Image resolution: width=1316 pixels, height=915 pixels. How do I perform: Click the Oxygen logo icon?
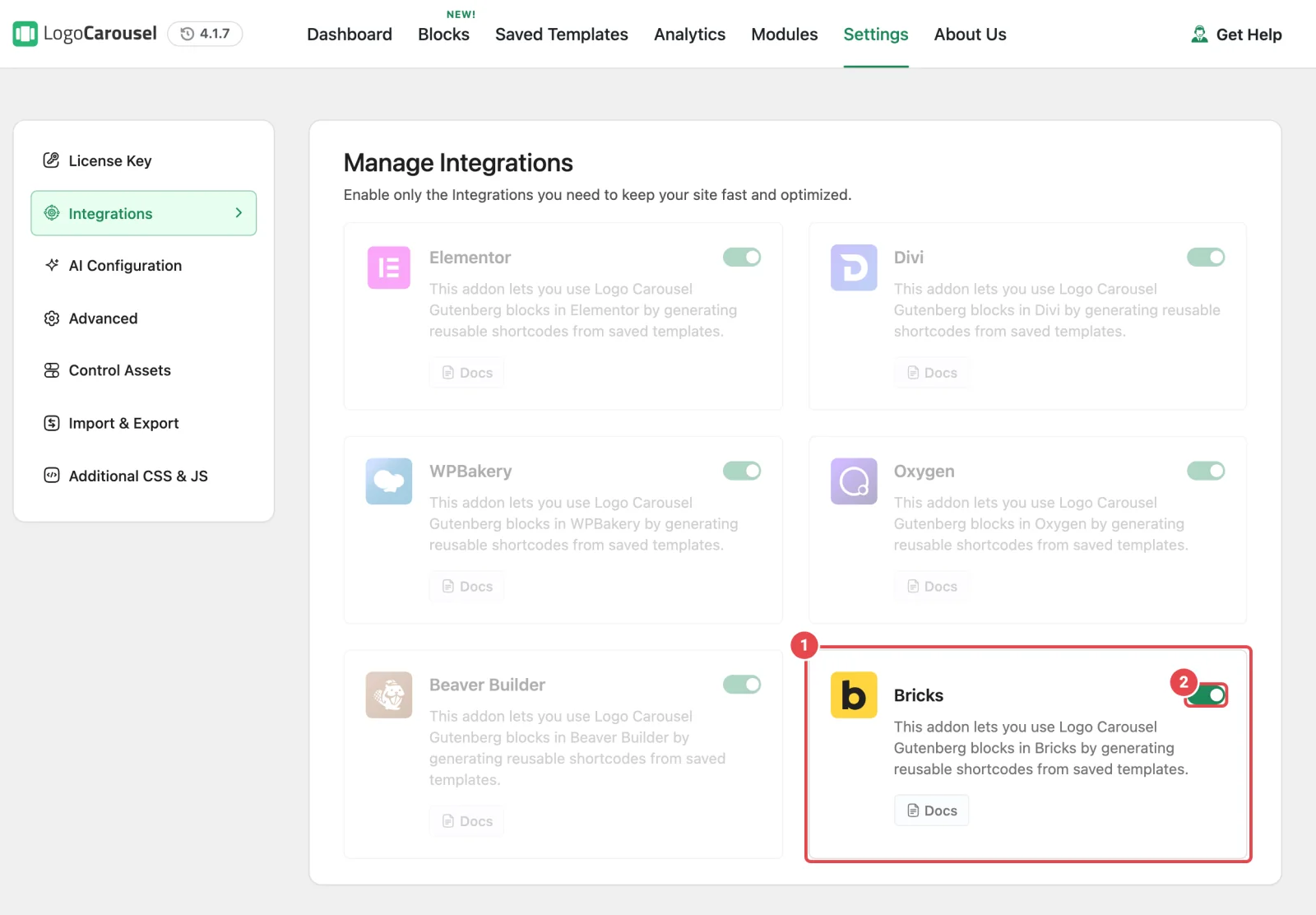click(854, 481)
